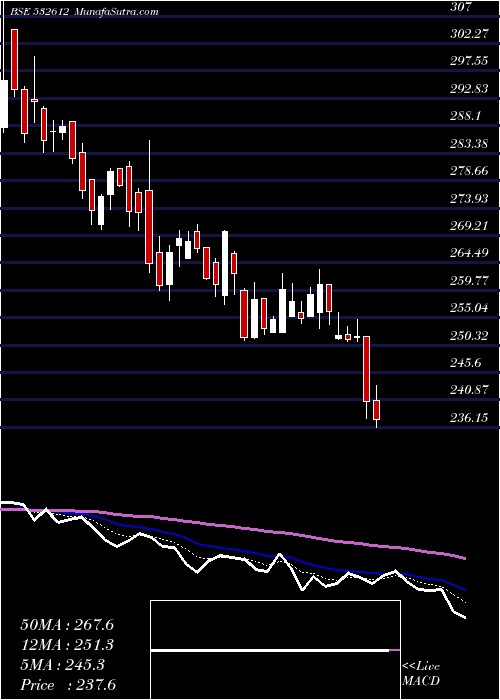Viewport: 500px width, 700px height.
Task: Click the topmost red candle near 302.27
Action: (x=15, y=59)
